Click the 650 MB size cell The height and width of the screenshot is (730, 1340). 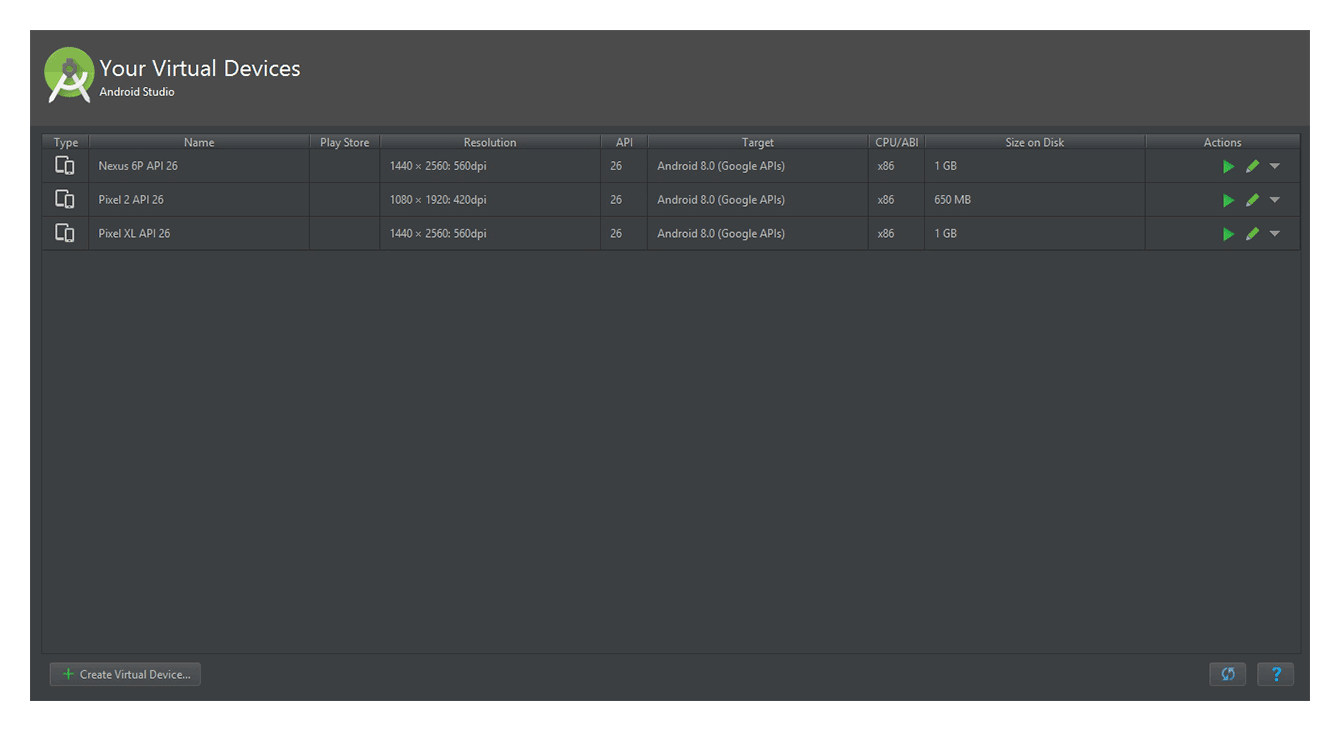click(x=1035, y=200)
